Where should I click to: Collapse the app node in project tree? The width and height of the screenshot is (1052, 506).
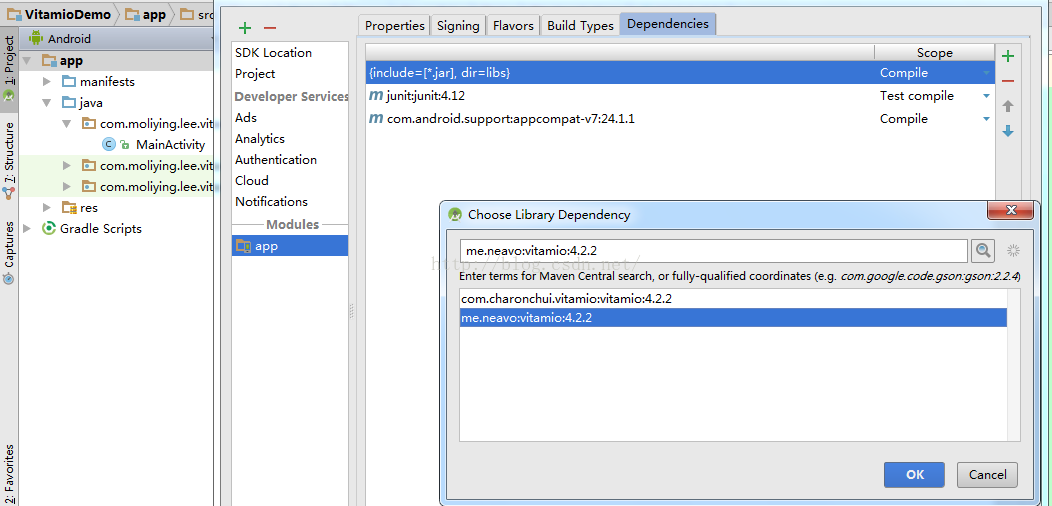click(26, 61)
